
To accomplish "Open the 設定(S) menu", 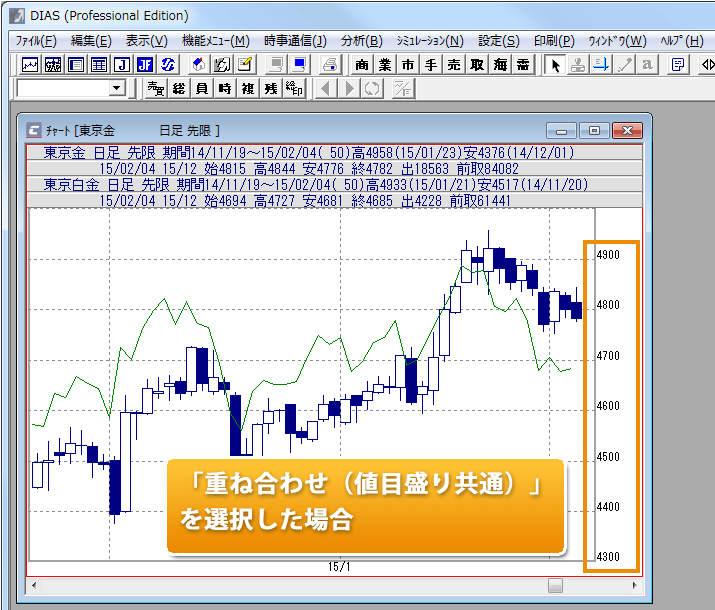I will pyautogui.click(x=498, y=41).
